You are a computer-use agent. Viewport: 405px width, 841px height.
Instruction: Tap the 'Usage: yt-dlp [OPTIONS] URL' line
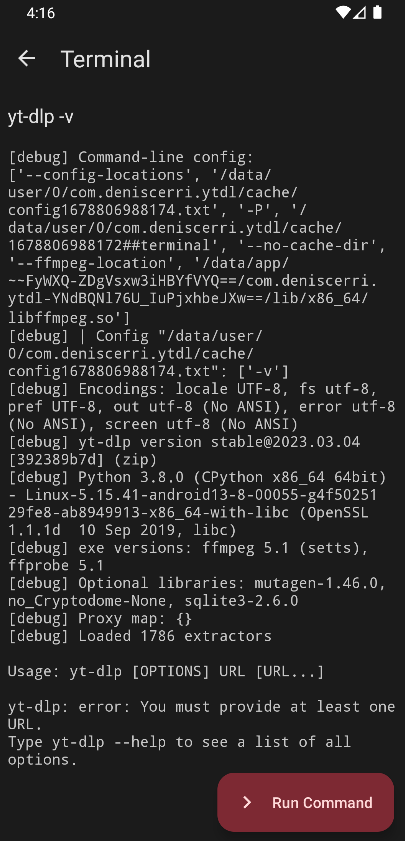(x=166, y=672)
